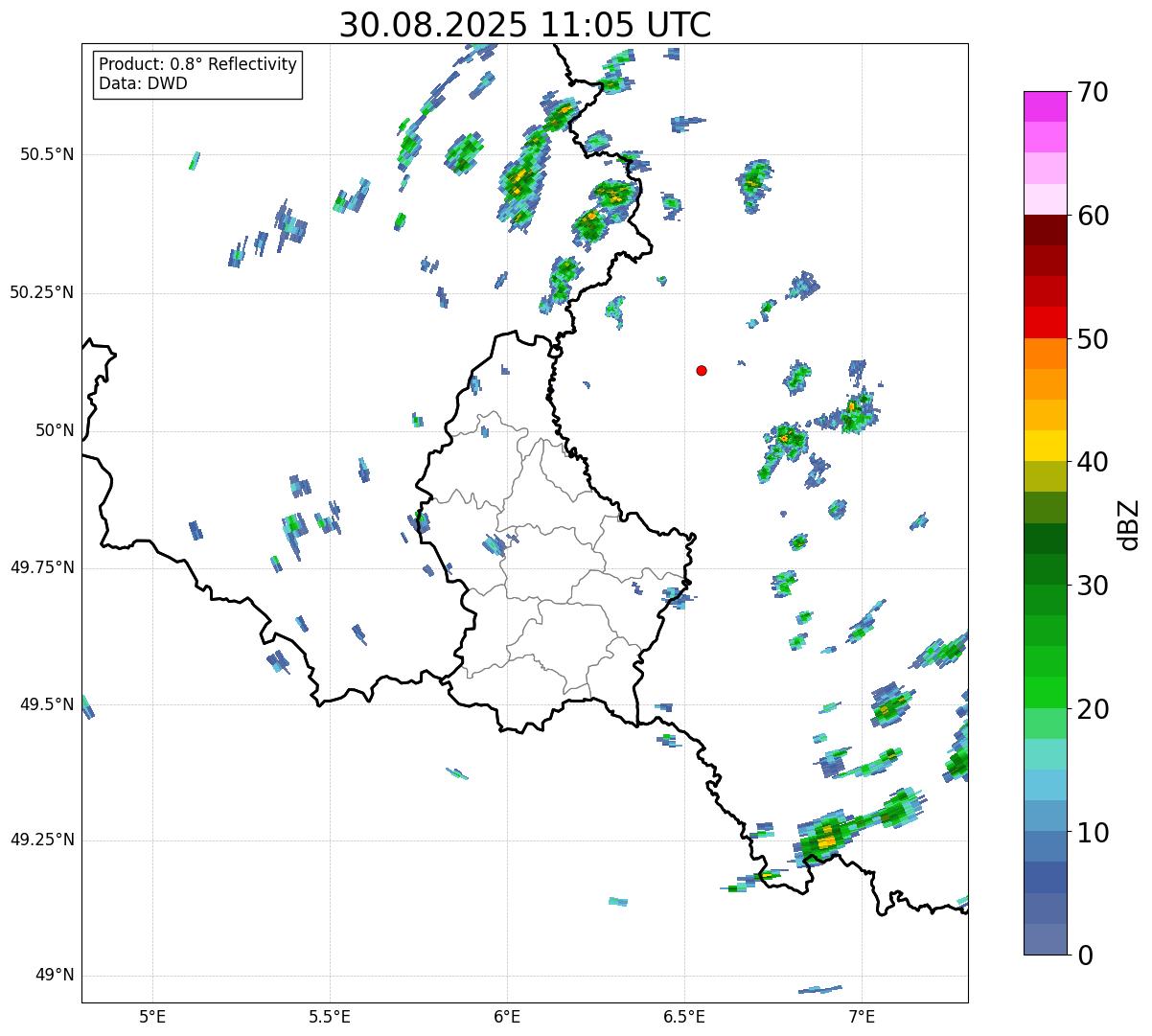The height and width of the screenshot is (1036, 1152).
Task: Click the 5°E longitude tick label
Action: point(152,1015)
